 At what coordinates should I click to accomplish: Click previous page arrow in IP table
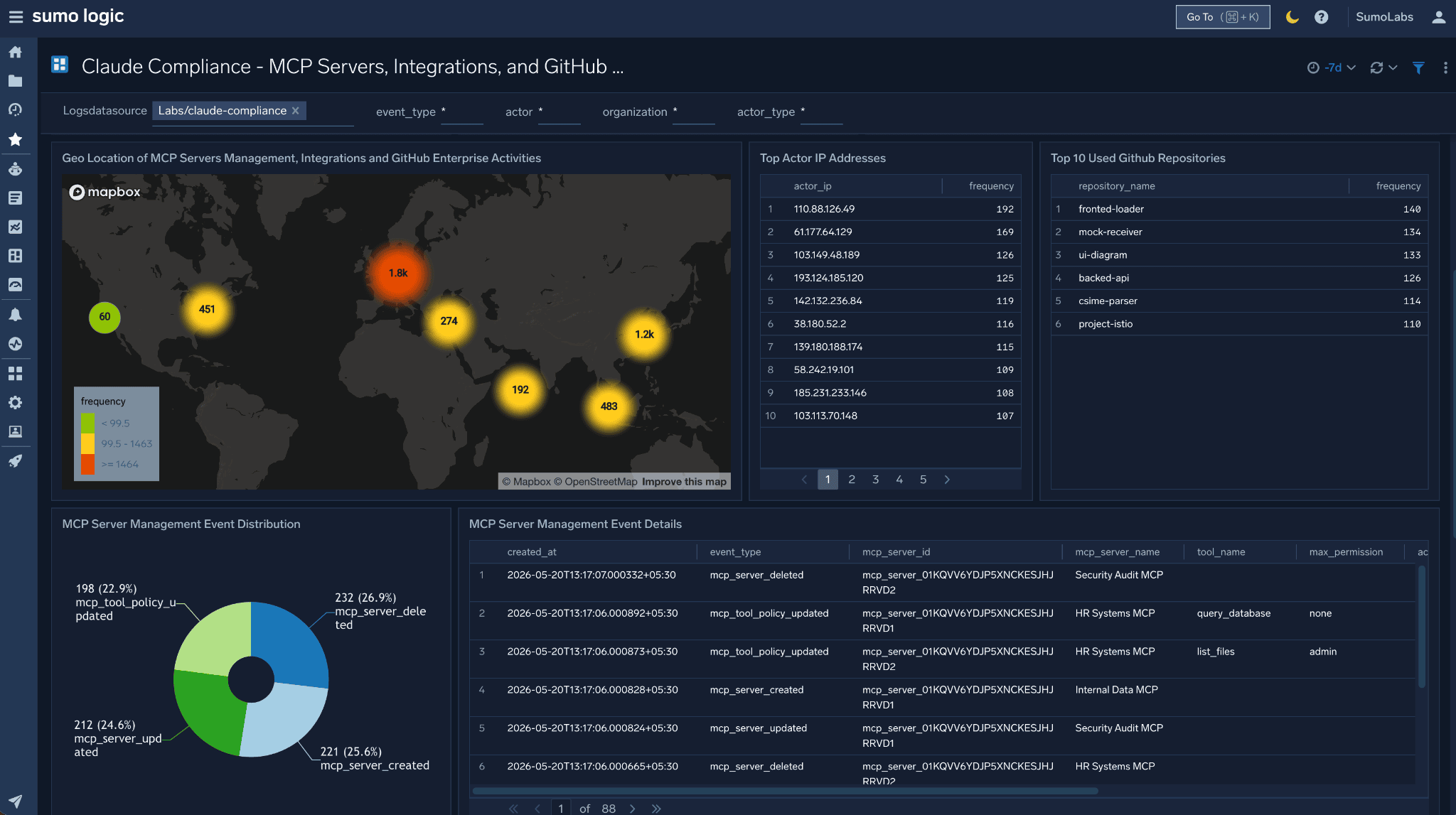pos(804,480)
